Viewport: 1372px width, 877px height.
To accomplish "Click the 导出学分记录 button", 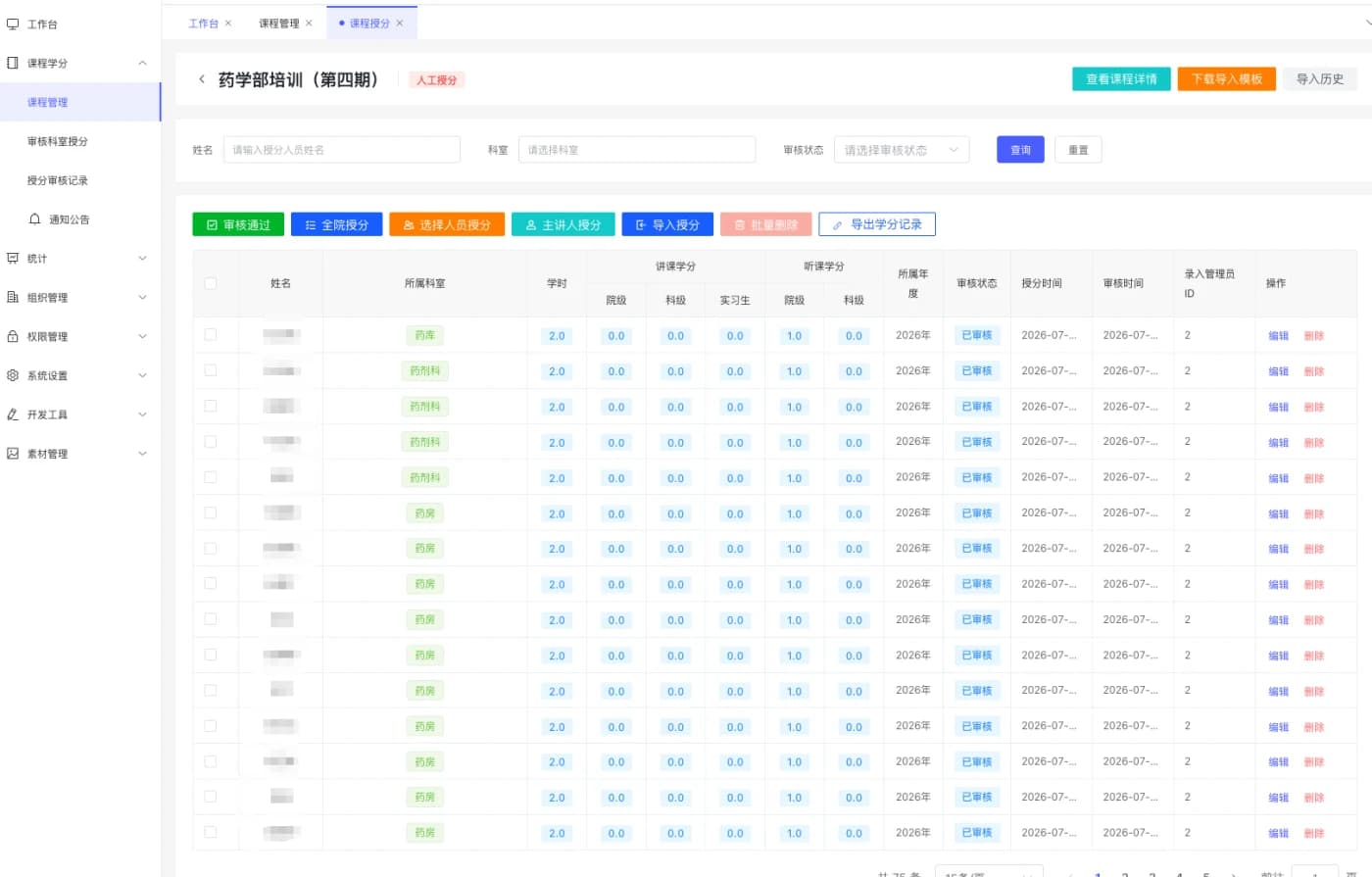I will 877,224.
